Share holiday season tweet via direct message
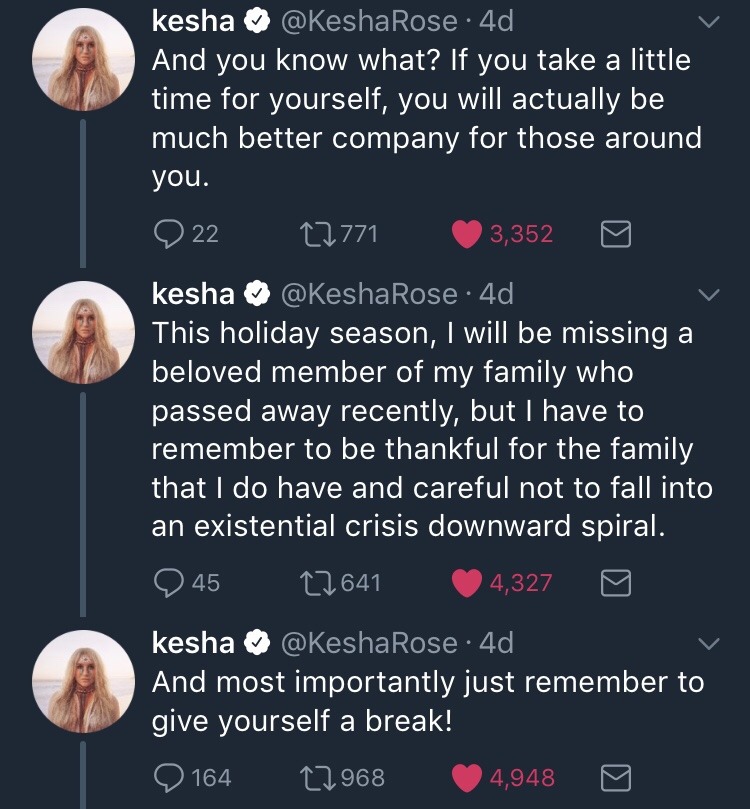 click(616, 583)
